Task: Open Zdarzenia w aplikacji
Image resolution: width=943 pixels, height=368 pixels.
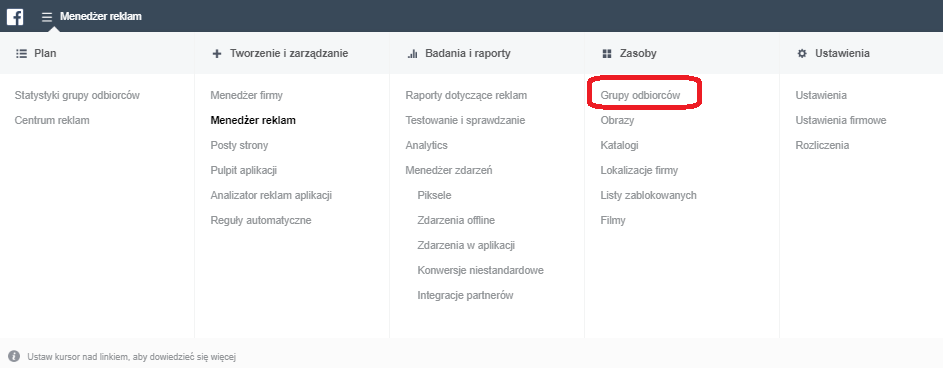Action: (466, 245)
